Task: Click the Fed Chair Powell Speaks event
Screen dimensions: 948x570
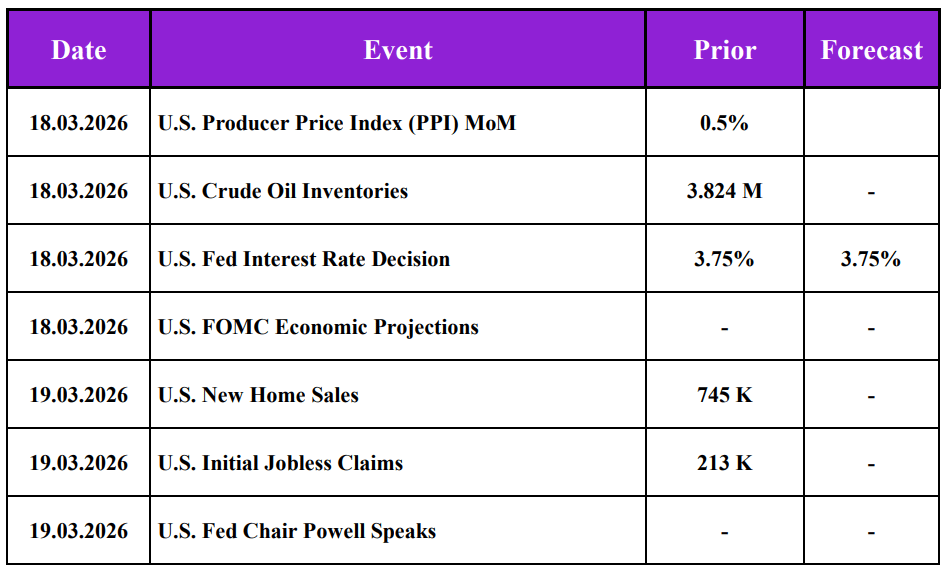Action: pyautogui.click(x=297, y=531)
